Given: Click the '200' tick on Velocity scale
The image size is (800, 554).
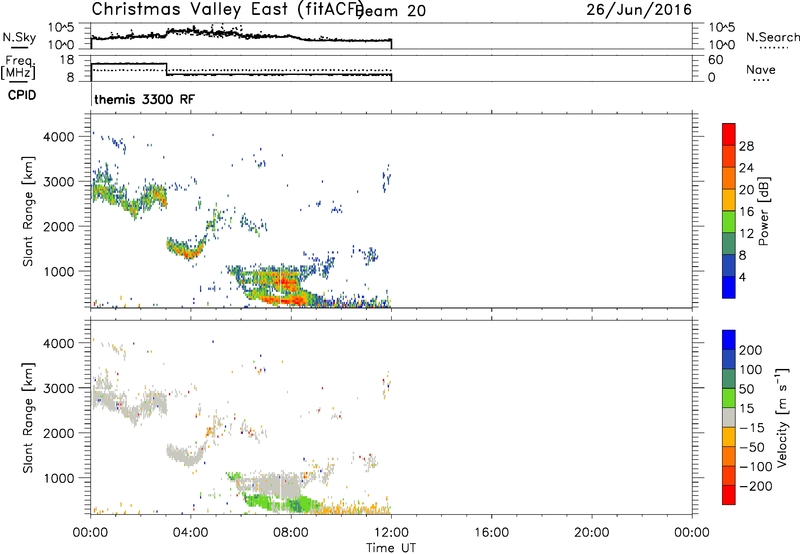Looking at the screenshot, I should (751, 350).
